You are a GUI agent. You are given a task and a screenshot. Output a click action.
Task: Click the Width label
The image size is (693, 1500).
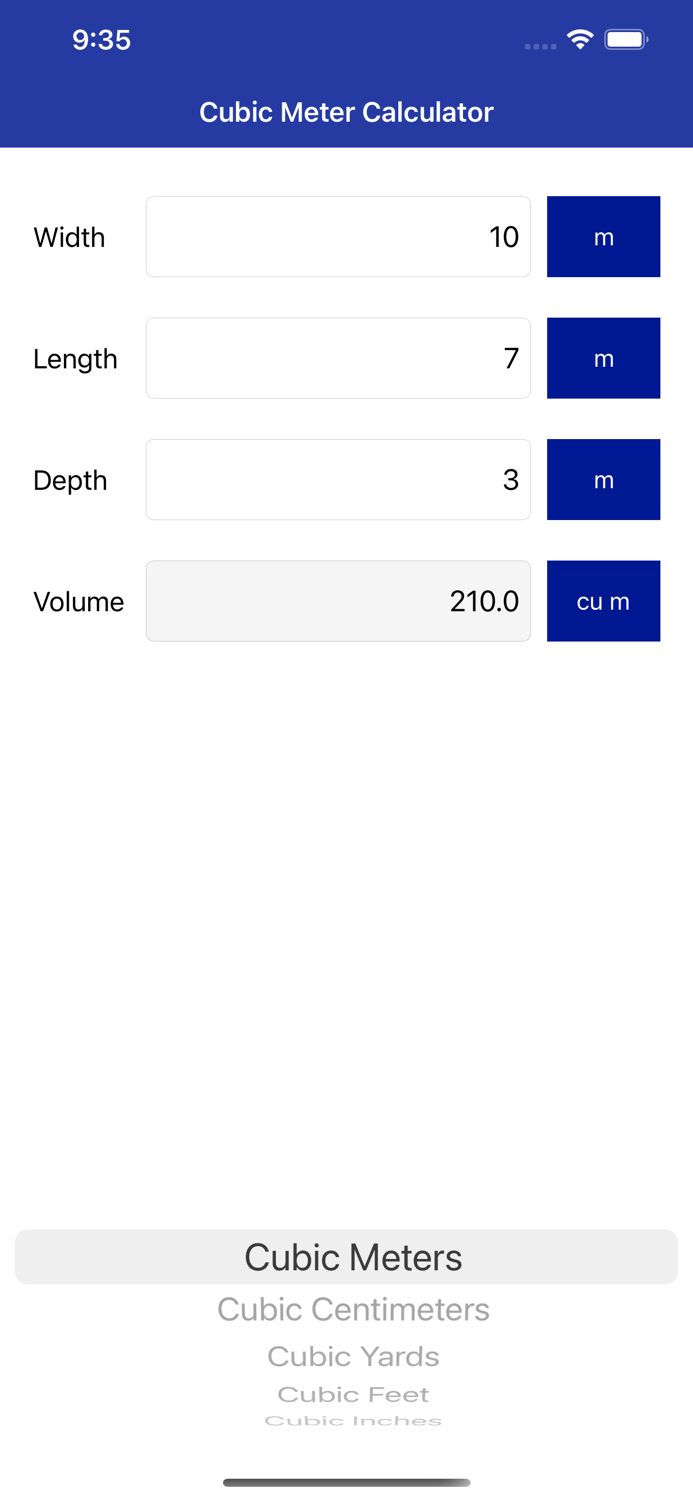coord(69,236)
